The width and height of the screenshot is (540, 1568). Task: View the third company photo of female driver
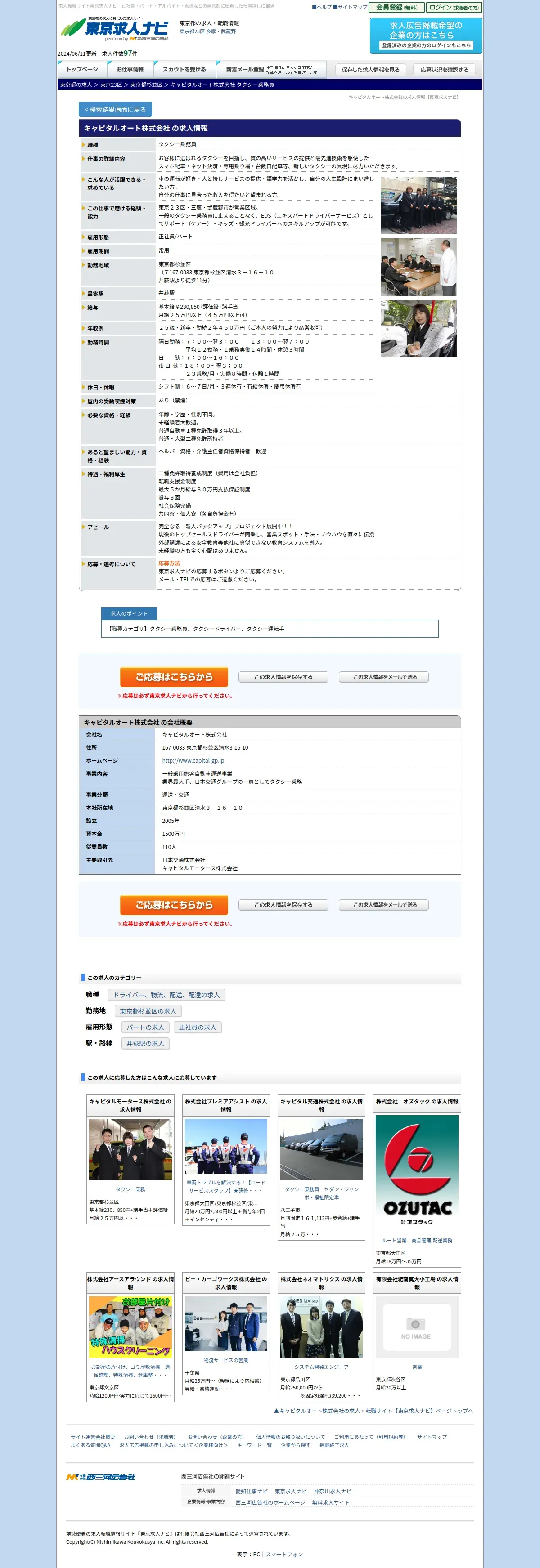pos(418,329)
